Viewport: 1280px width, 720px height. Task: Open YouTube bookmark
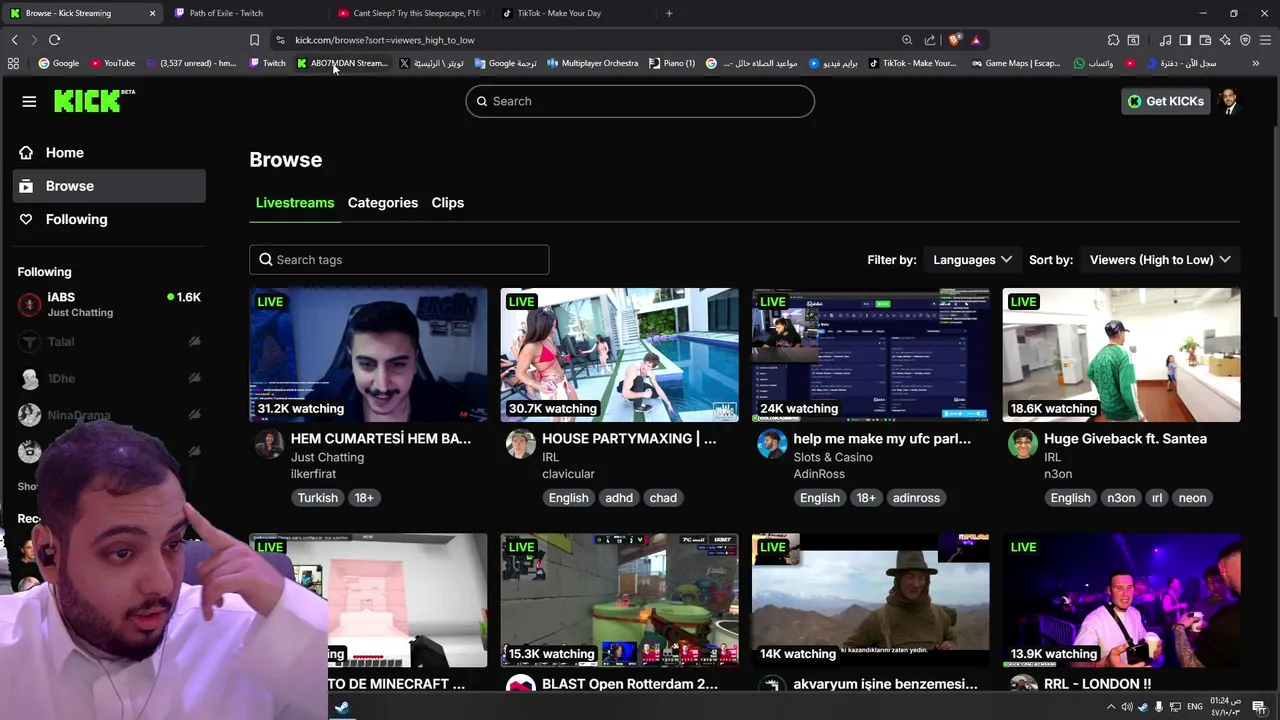(x=112, y=63)
